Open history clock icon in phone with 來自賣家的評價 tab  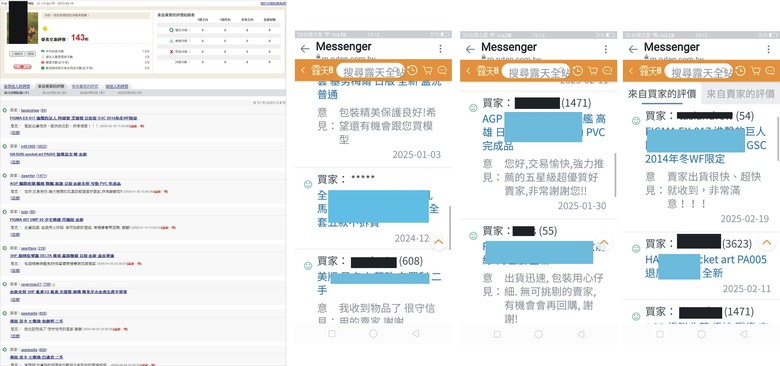coord(740,71)
